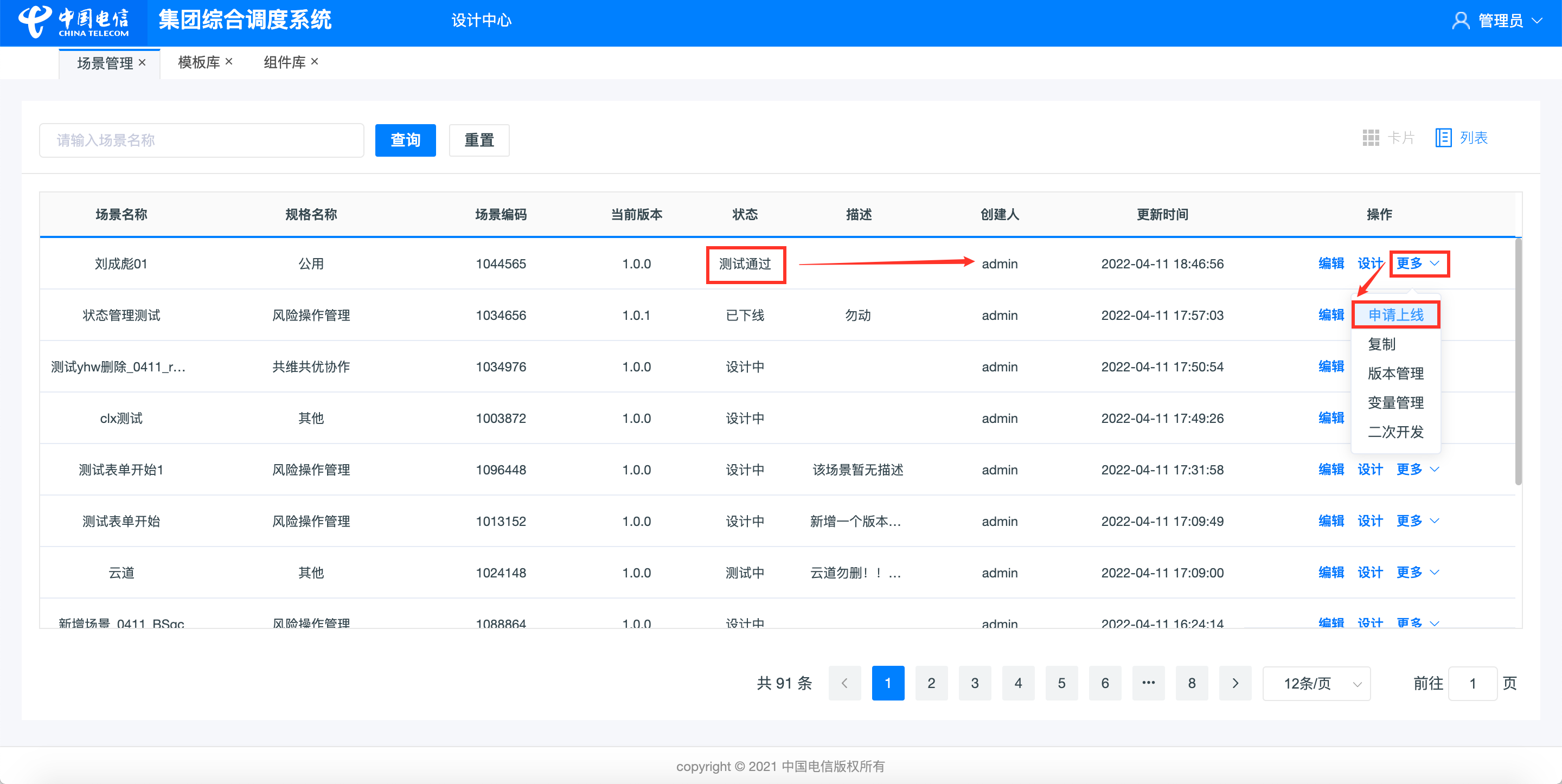Close the 场景管理 tab
Image resolution: width=1562 pixels, height=784 pixels.
pos(142,62)
